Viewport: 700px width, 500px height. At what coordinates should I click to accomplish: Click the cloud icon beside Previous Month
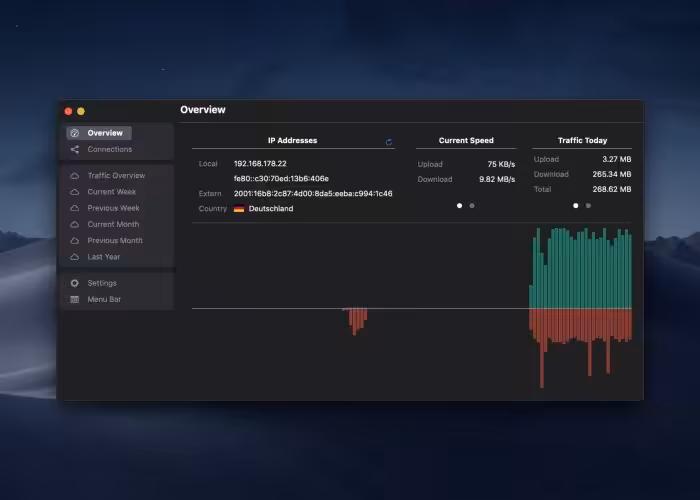click(x=75, y=241)
